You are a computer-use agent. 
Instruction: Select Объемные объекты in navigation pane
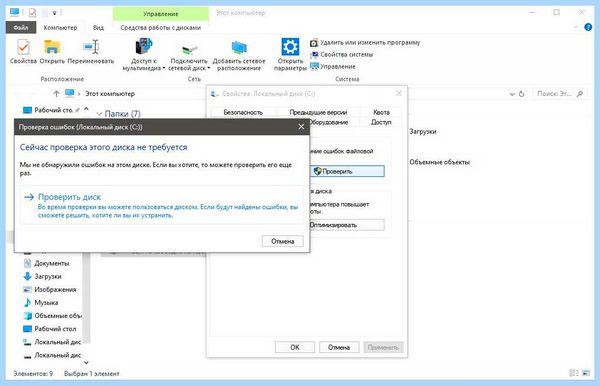52,316
